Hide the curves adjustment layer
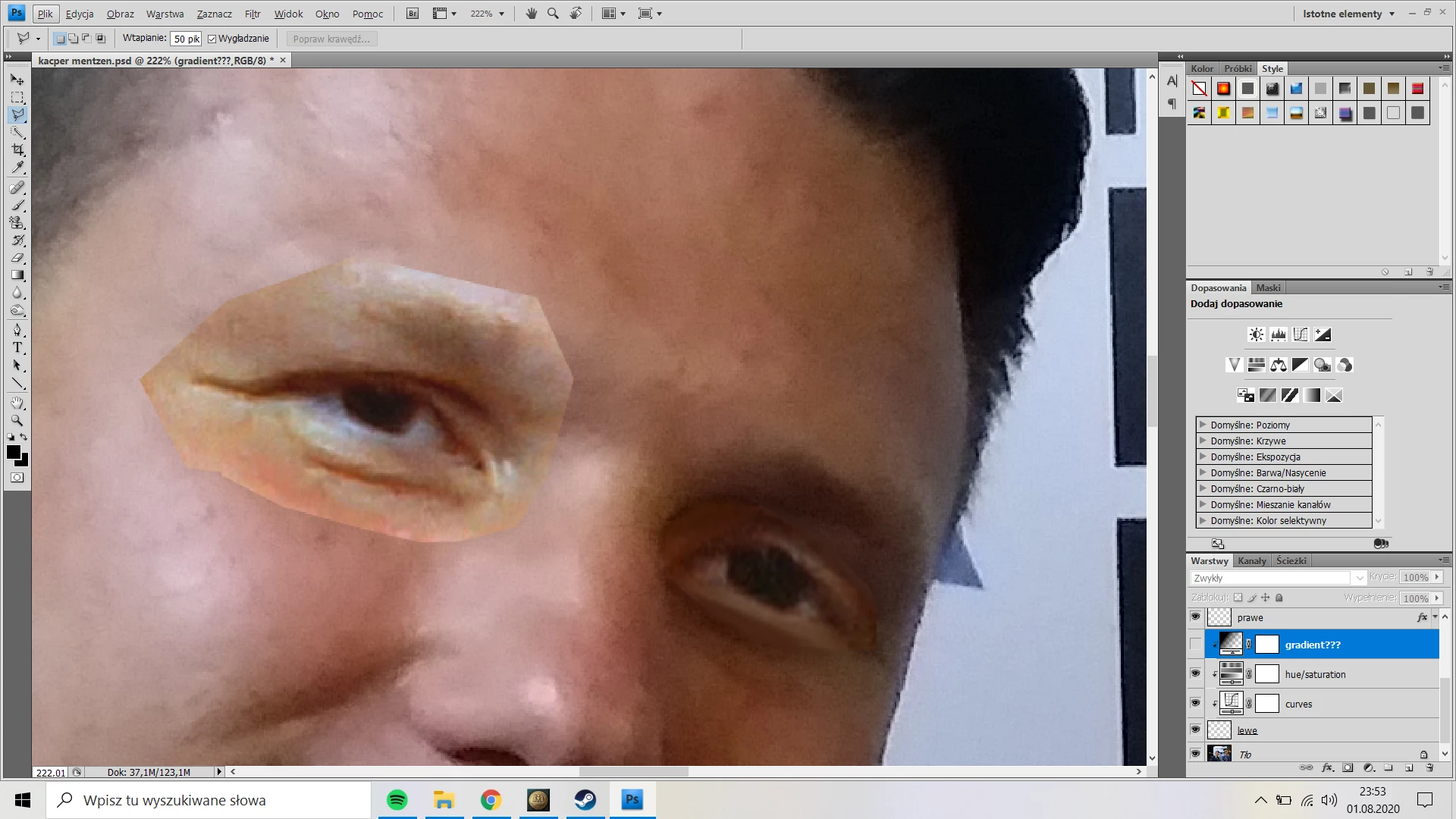 tap(1196, 704)
